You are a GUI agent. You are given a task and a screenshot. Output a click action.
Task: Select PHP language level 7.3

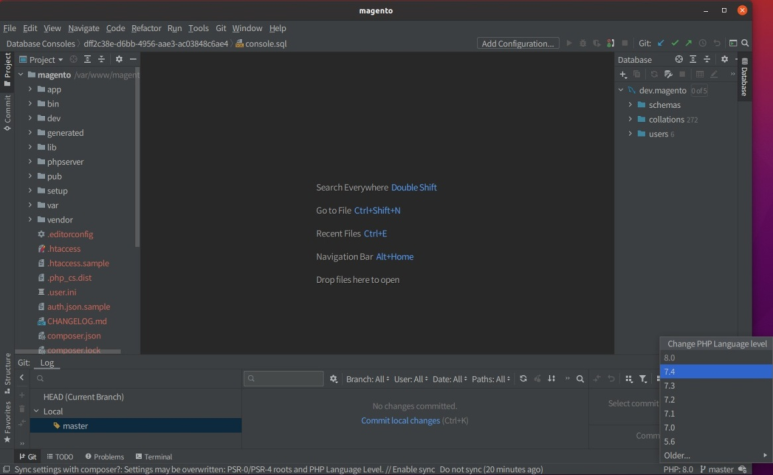(716, 385)
